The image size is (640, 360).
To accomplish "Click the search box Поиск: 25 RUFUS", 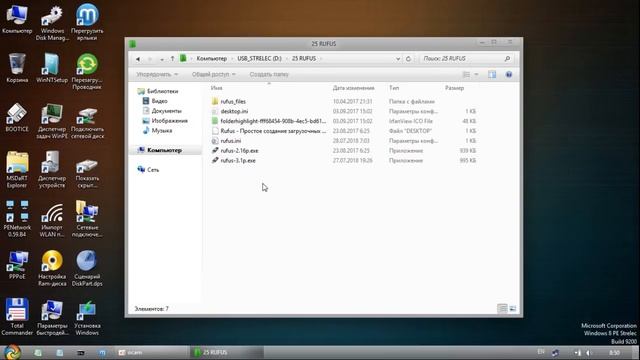I will click(x=467, y=59).
